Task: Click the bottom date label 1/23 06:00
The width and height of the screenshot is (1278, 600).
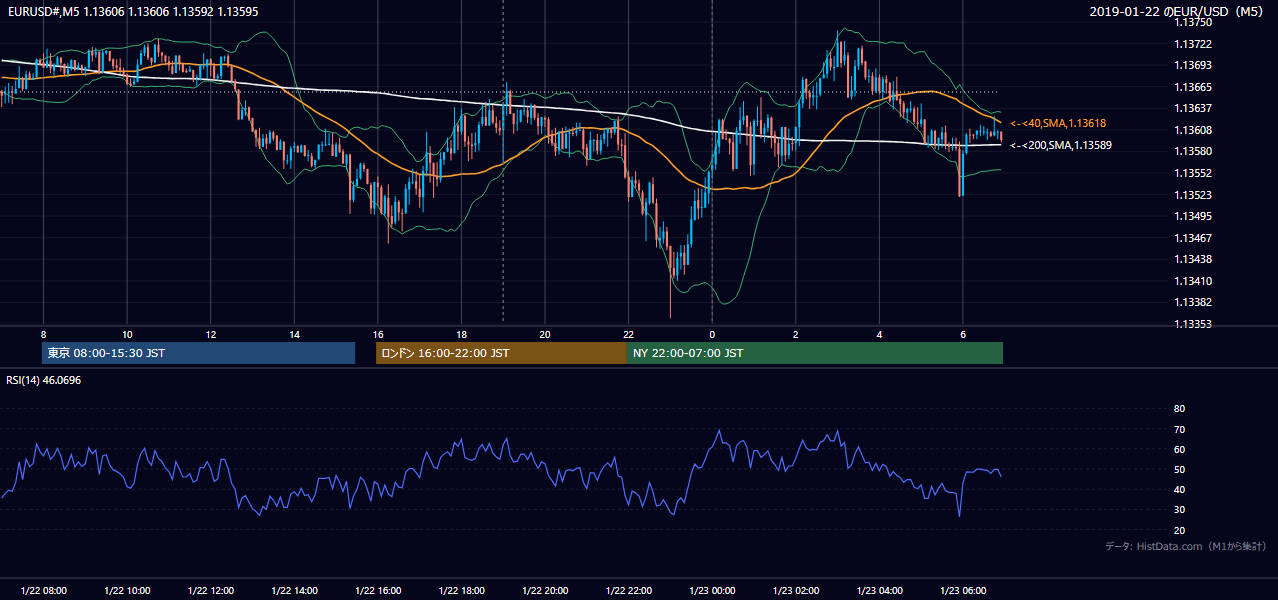Action: click(x=963, y=590)
